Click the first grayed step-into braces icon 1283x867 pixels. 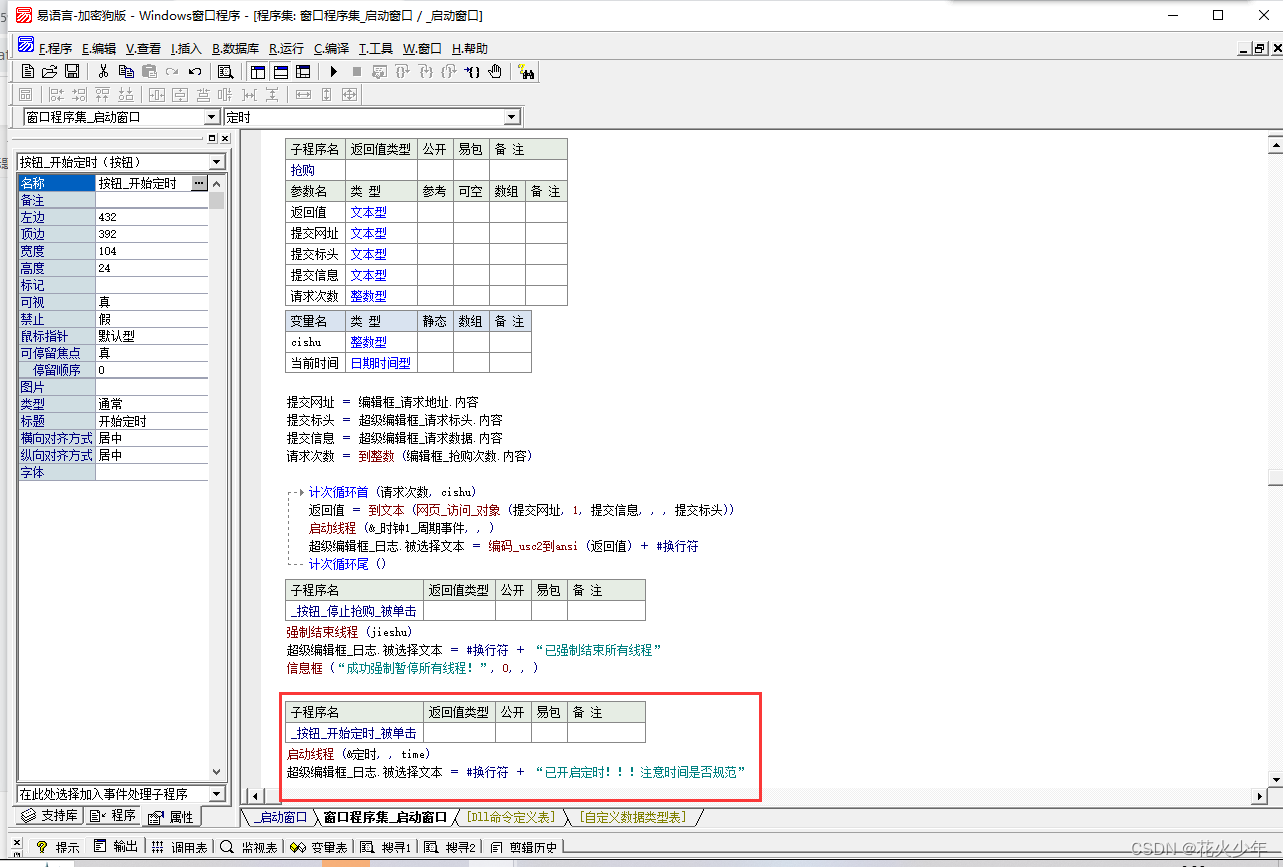[x=402, y=71]
